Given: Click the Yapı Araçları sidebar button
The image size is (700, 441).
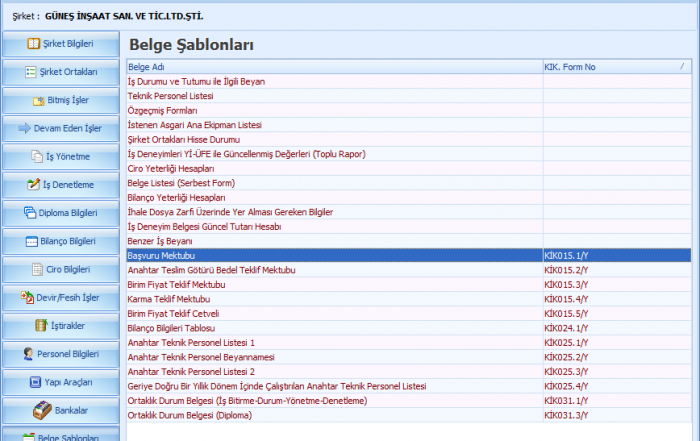Looking at the screenshot, I should click(60, 382).
